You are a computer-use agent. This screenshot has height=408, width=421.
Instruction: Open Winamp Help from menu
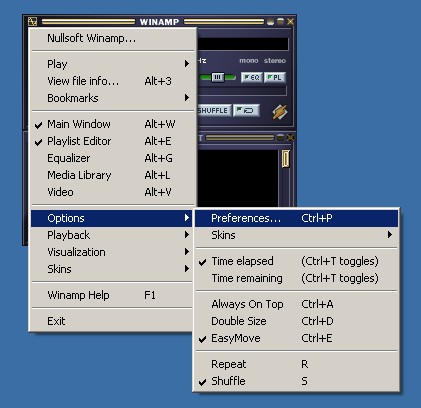click(x=112, y=295)
